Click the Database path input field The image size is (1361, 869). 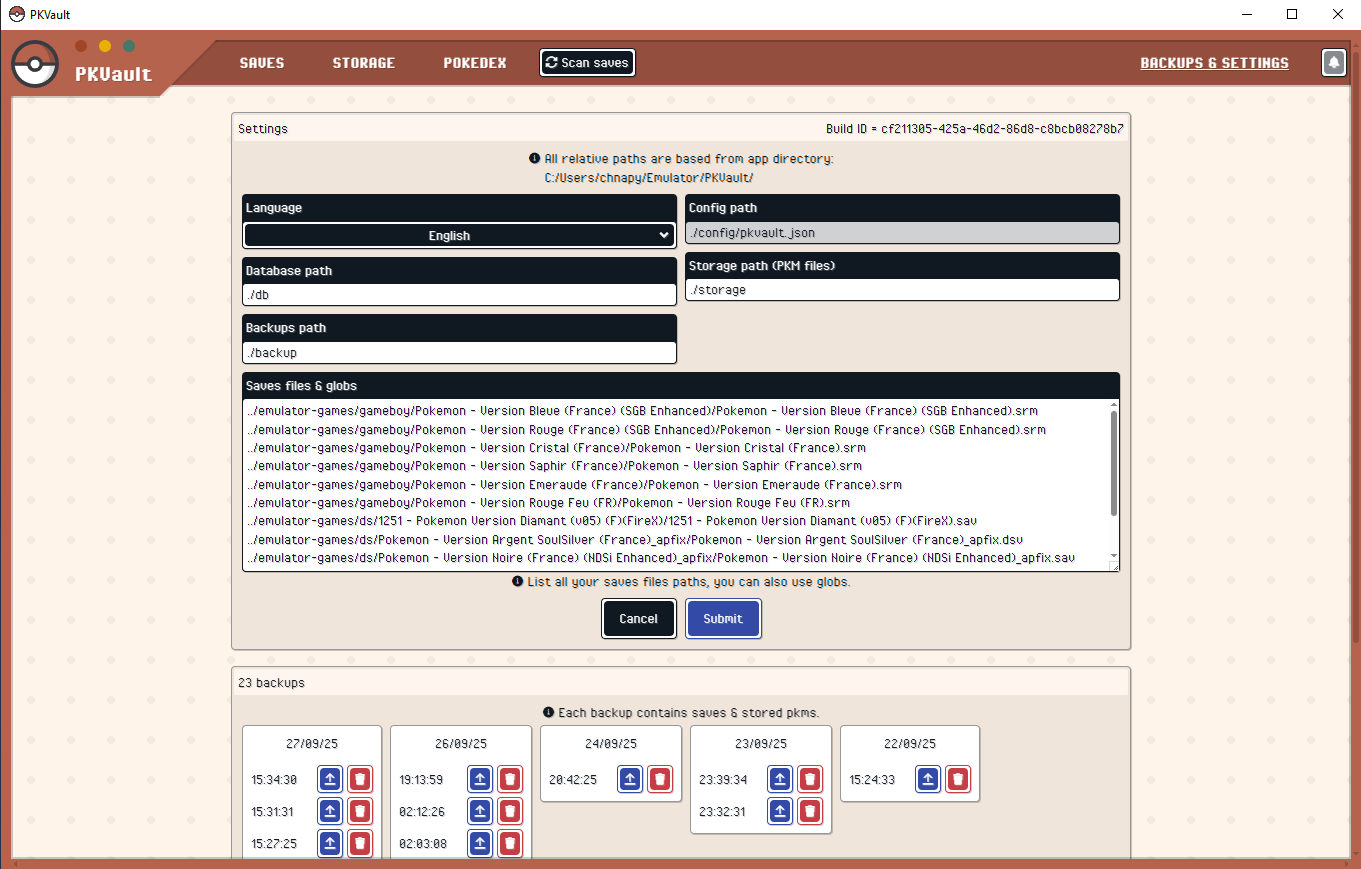point(459,295)
